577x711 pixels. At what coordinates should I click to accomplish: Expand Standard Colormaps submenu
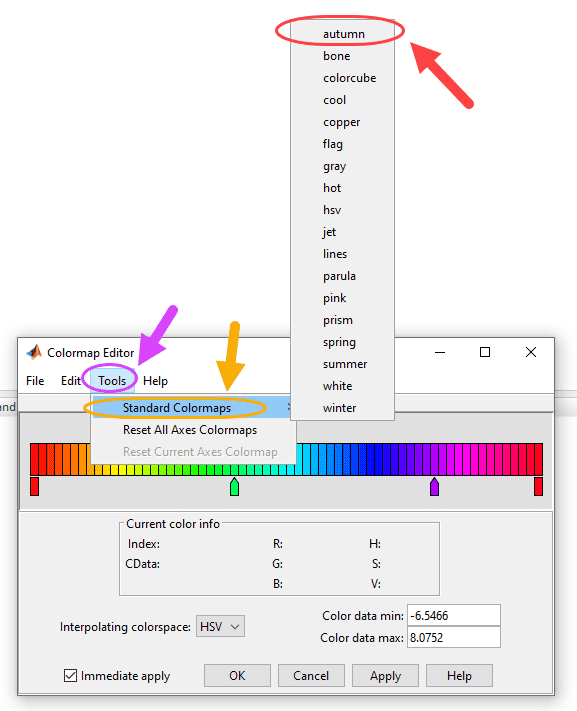194,408
